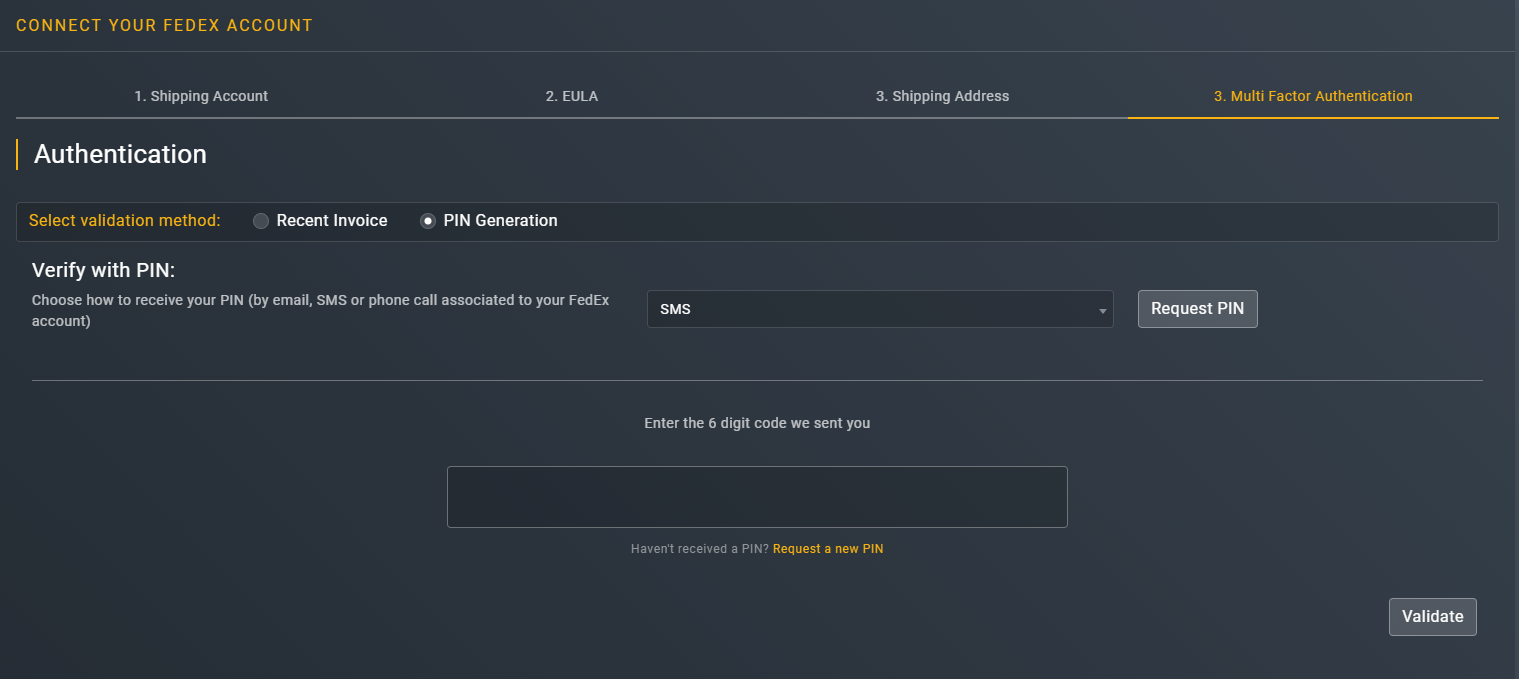Click the Request a new PIN link
The image size is (1519, 679).
pyautogui.click(x=828, y=549)
